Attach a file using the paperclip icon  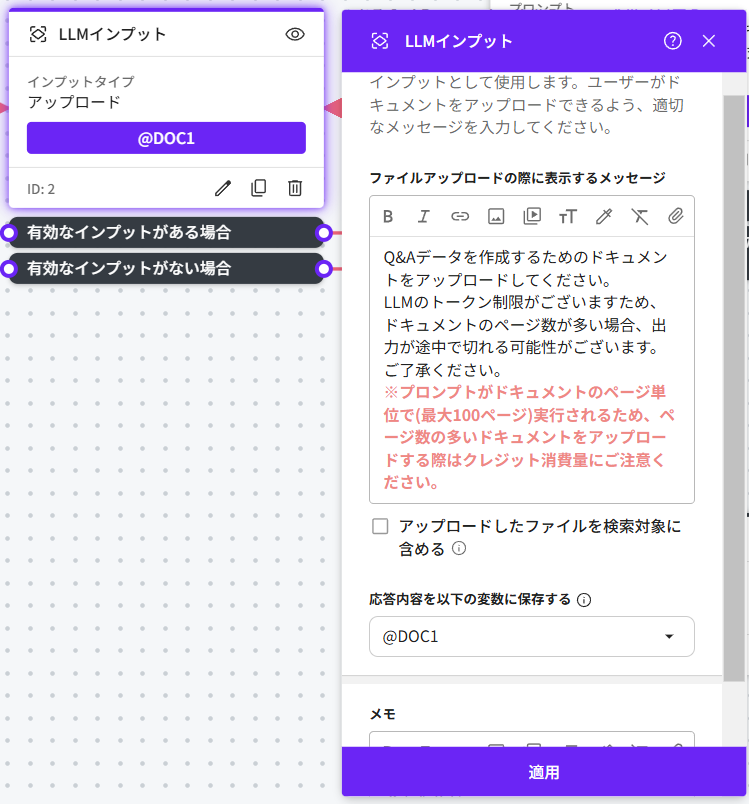point(676,216)
